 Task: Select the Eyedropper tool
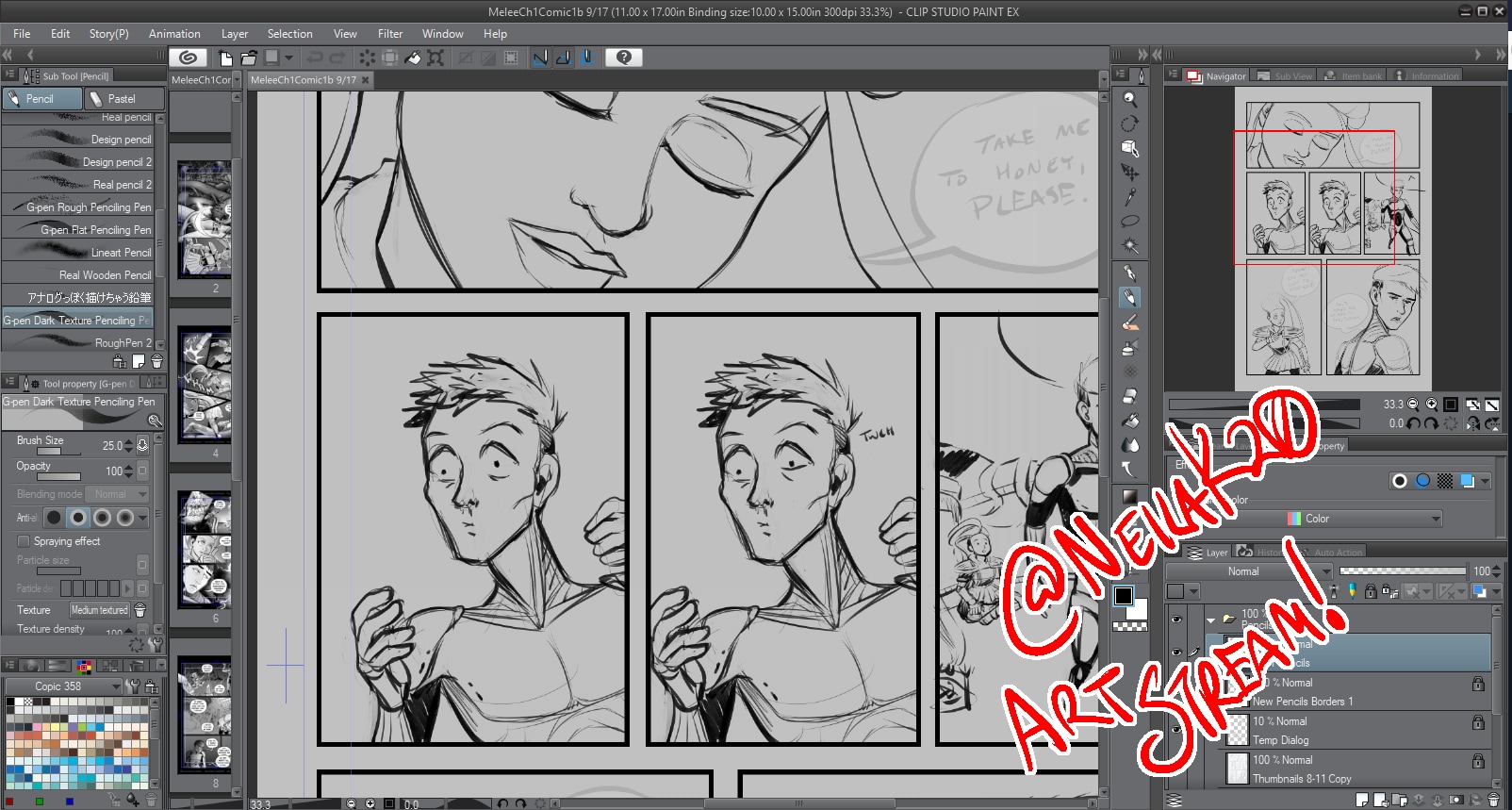[1129, 197]
